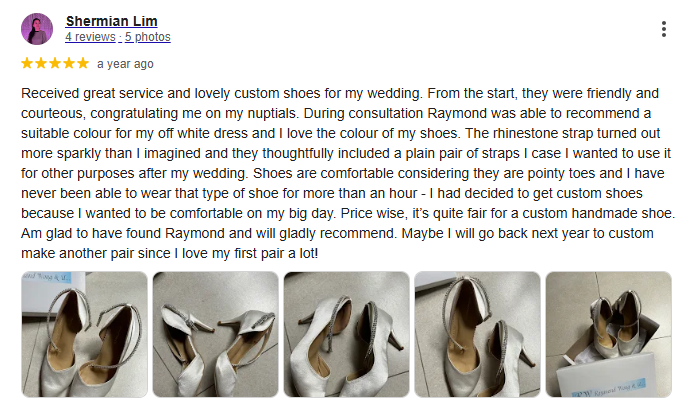View the third shoe photo thumbnail
Screen dimensions: 688x410
tap(345, 334)
